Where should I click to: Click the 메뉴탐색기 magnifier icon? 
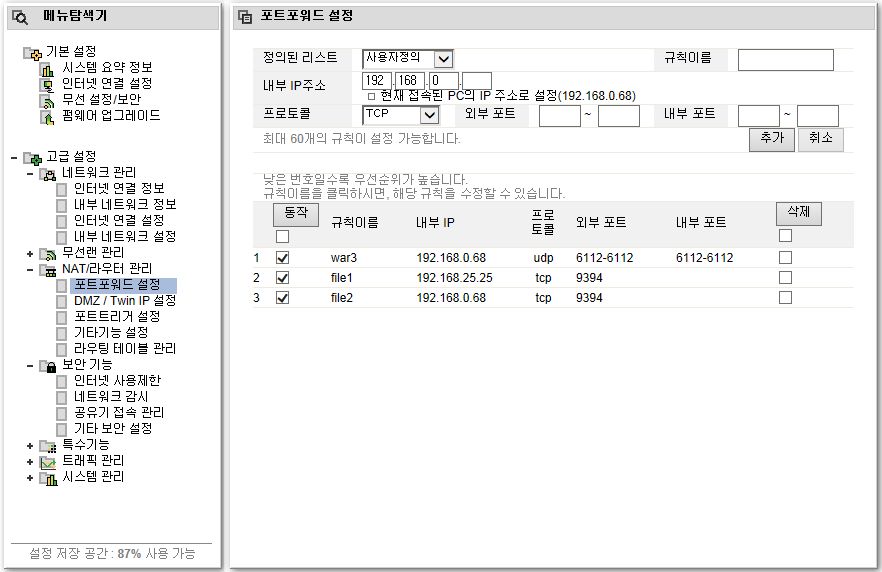[20, 17]
